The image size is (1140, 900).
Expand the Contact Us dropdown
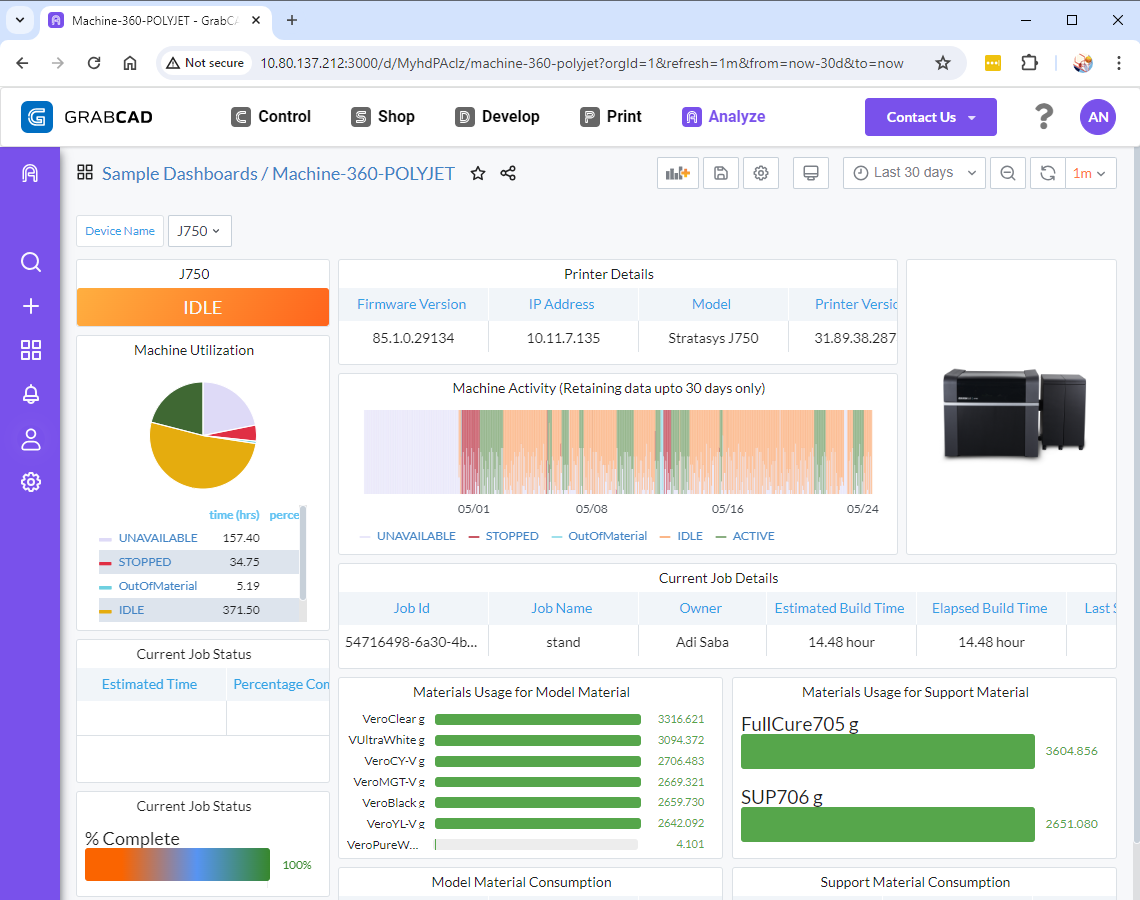click(930, 117)
